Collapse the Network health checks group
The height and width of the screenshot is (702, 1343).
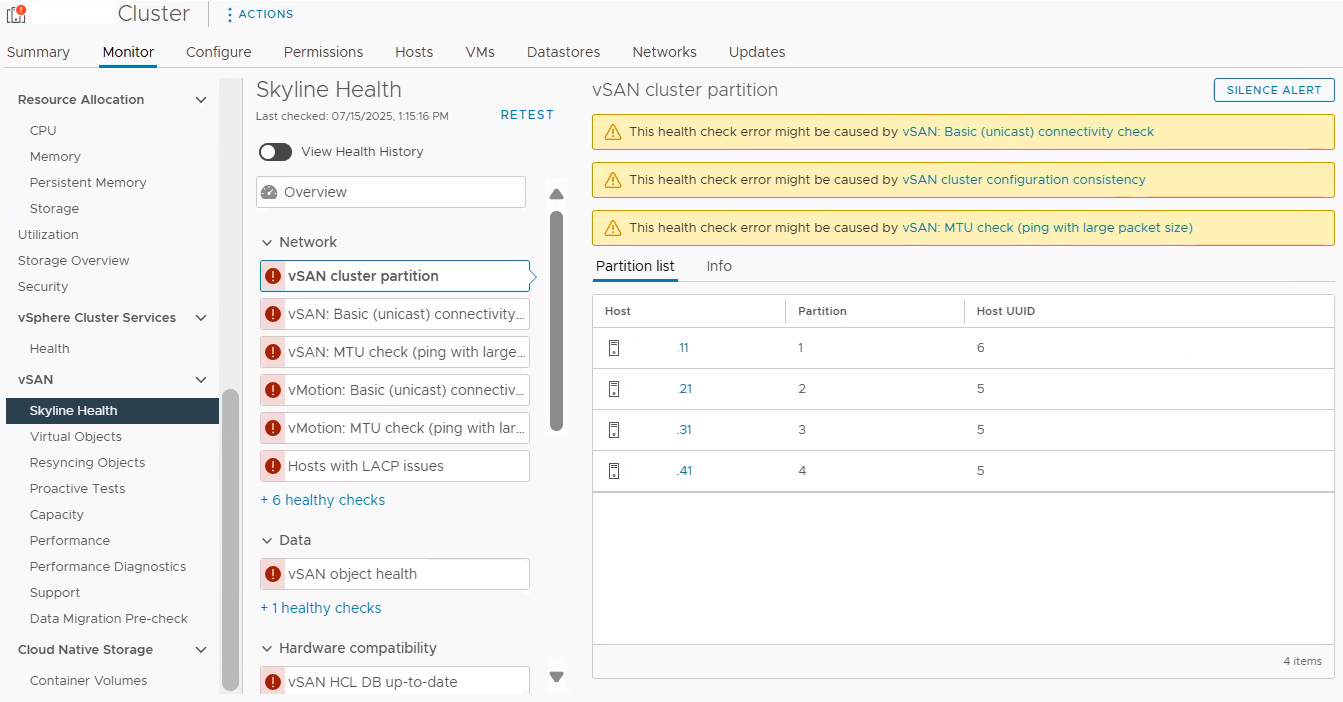click(267, 242)
